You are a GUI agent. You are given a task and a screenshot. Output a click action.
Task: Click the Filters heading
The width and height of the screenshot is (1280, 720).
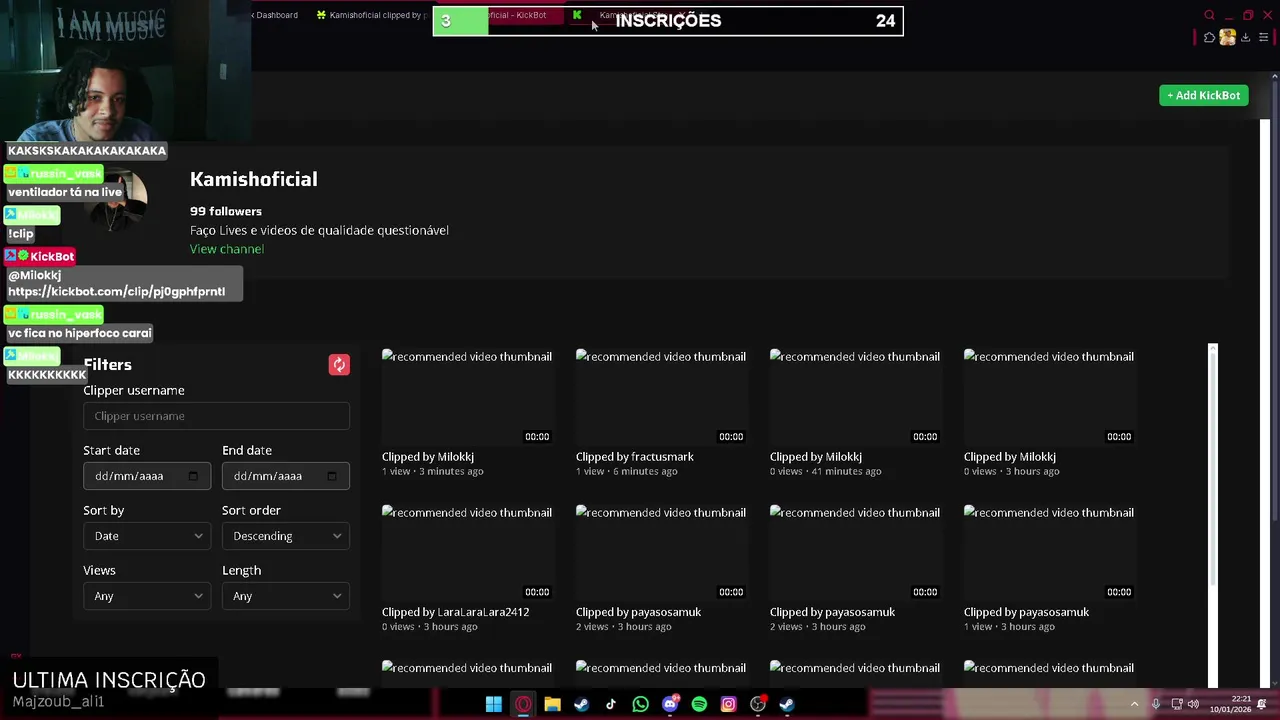tap(107, 365)
